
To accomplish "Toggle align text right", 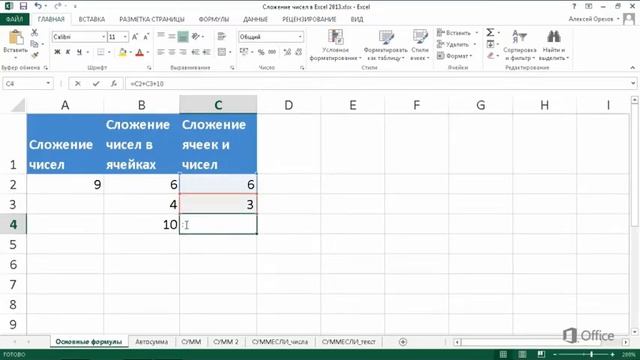I will [x=183, y=52].
